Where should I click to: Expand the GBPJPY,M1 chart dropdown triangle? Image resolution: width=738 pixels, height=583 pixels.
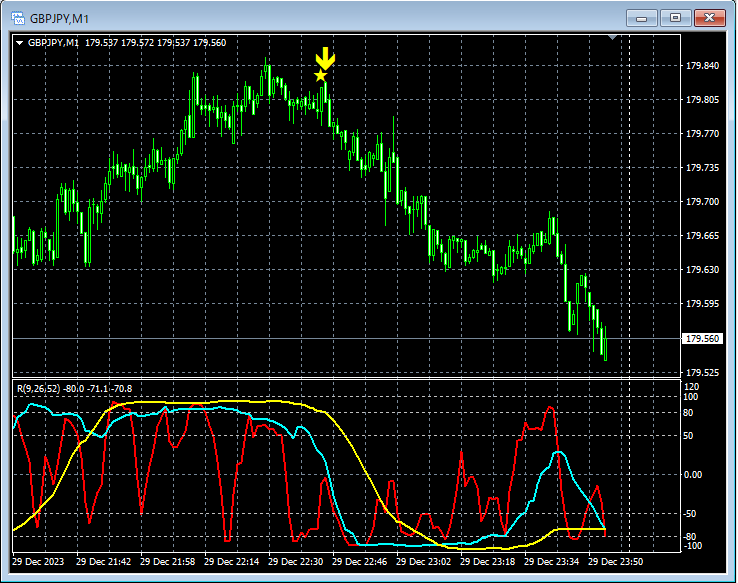coord(20,43)
